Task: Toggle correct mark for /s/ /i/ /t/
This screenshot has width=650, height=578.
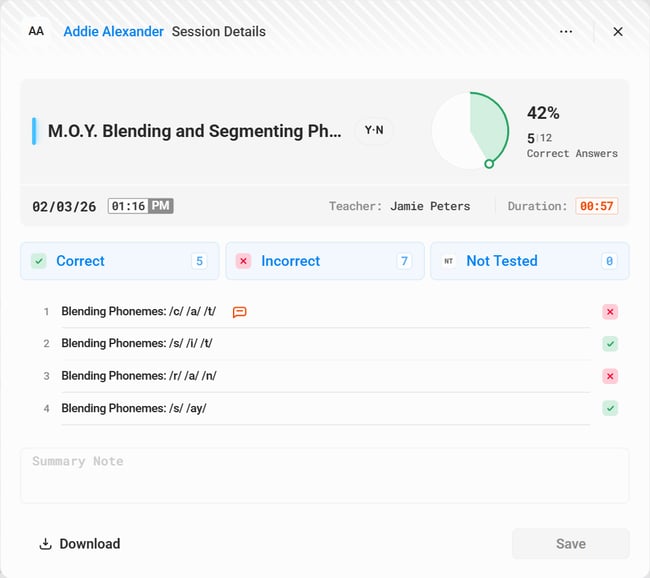Action: (x=610, y=344)
